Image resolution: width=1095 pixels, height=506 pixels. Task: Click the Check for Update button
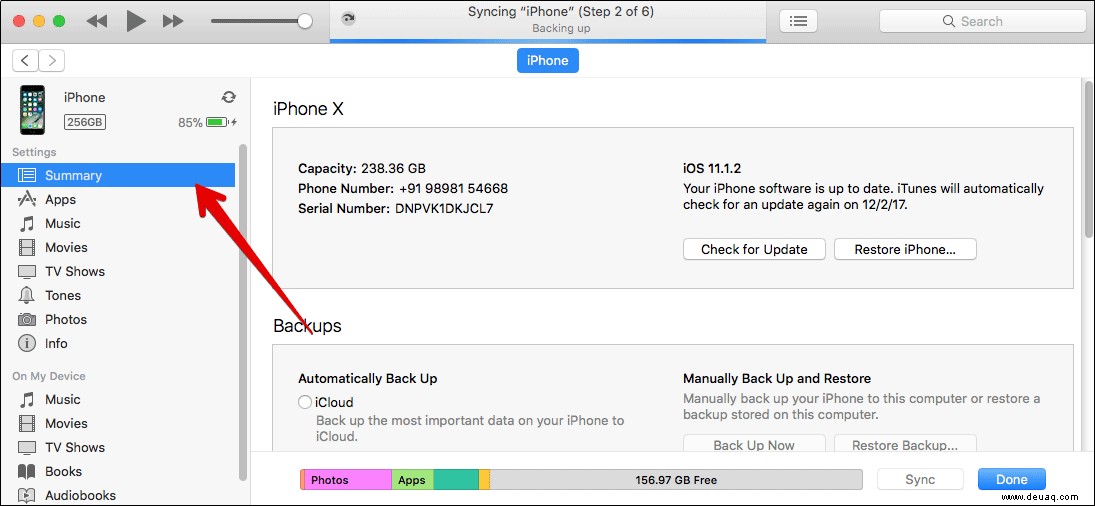click(x=754, y=249)
